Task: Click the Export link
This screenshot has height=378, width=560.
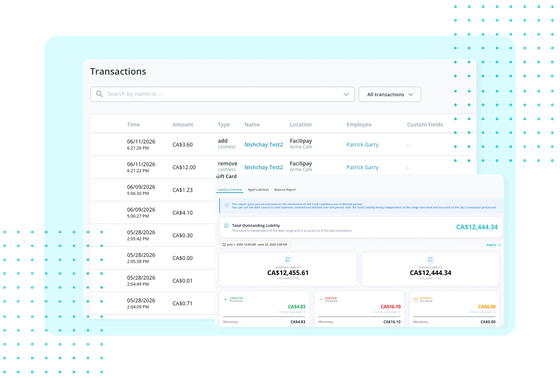Action: (x=494, y=245)
